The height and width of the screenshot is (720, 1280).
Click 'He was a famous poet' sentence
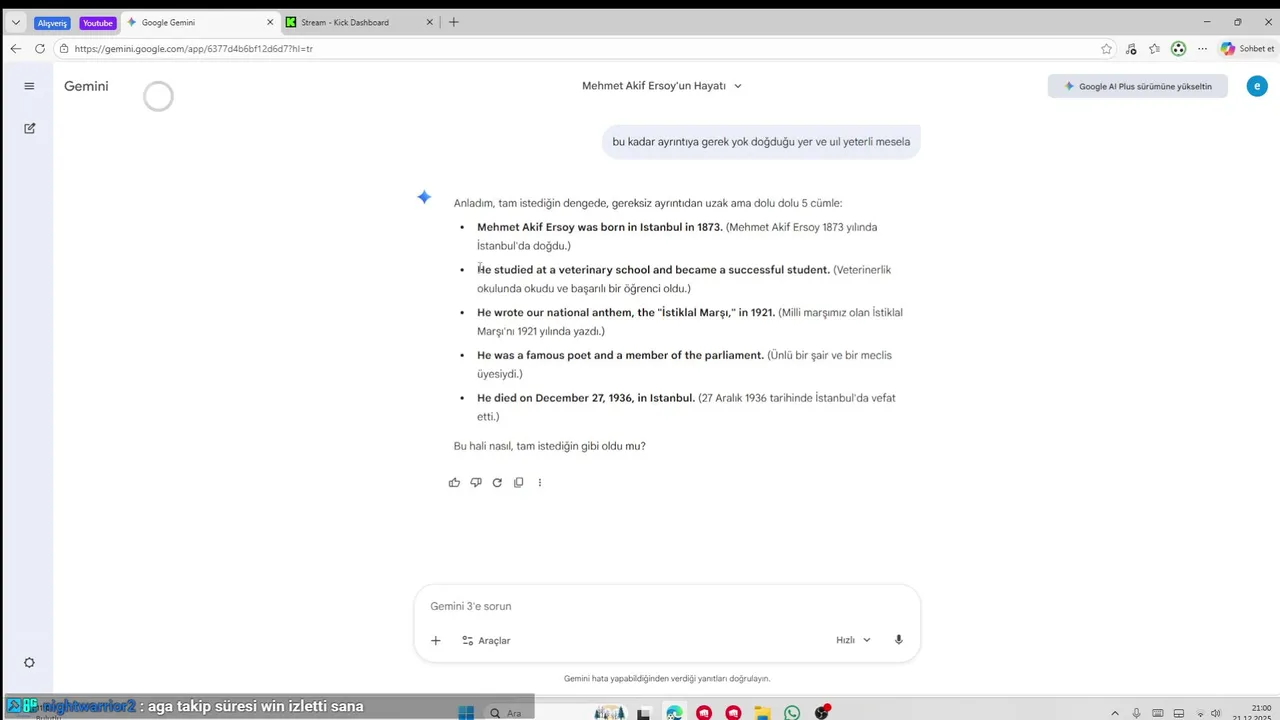tap(620, 355)
